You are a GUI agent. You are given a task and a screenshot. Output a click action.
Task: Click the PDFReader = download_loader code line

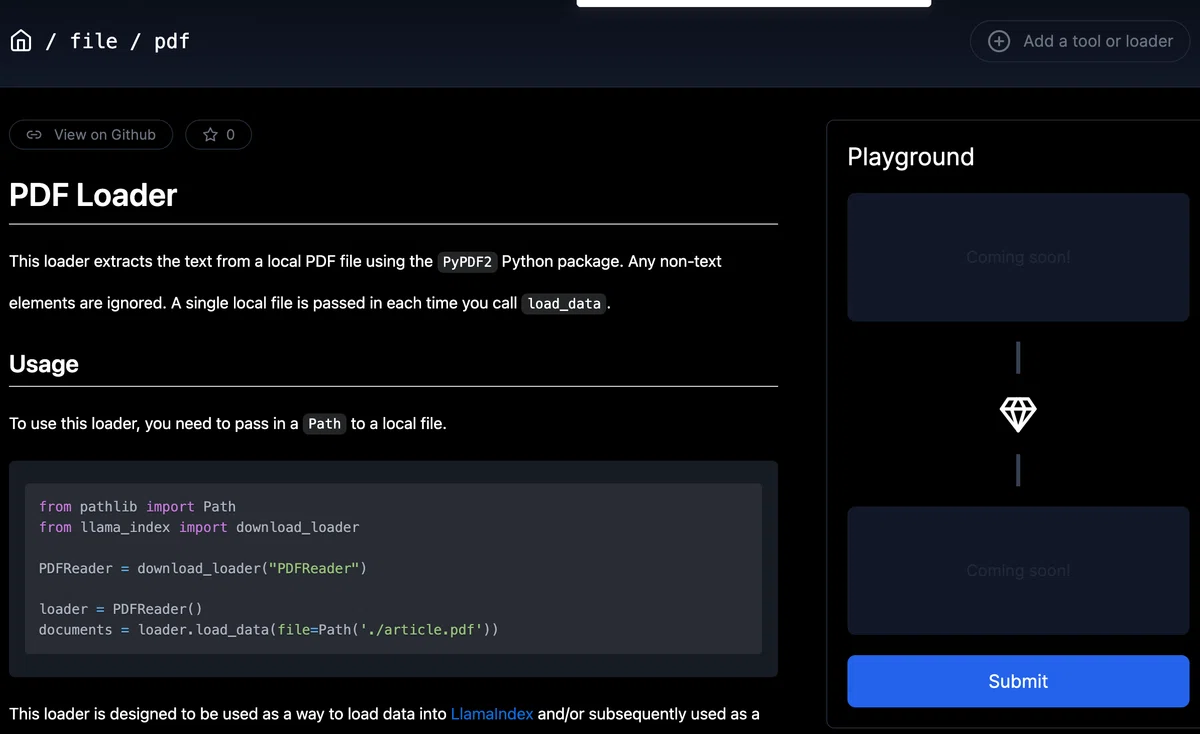(203, 568)
